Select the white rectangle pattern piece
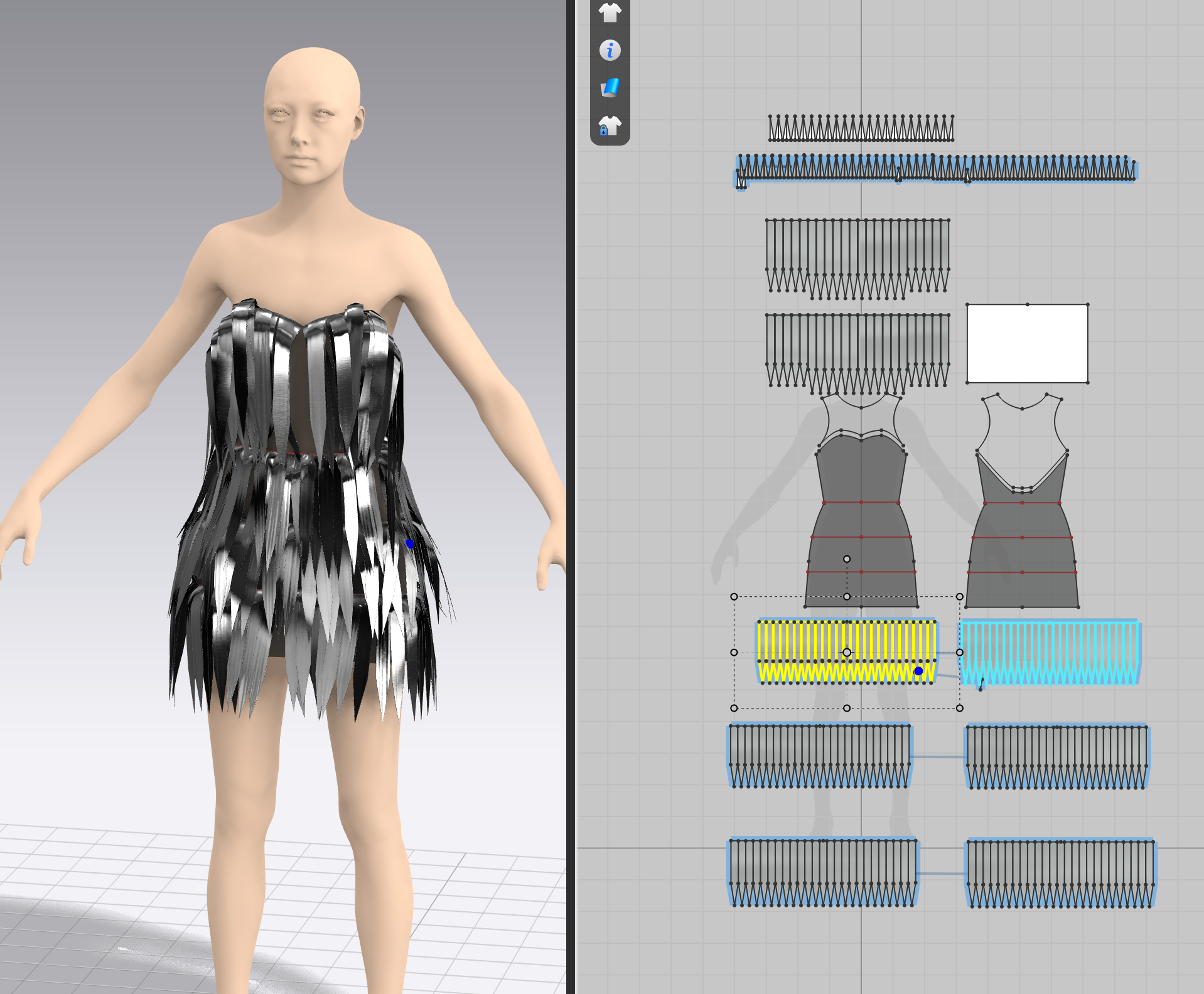This screenshot has height=994, width=1204. (x=1027, y=343)
